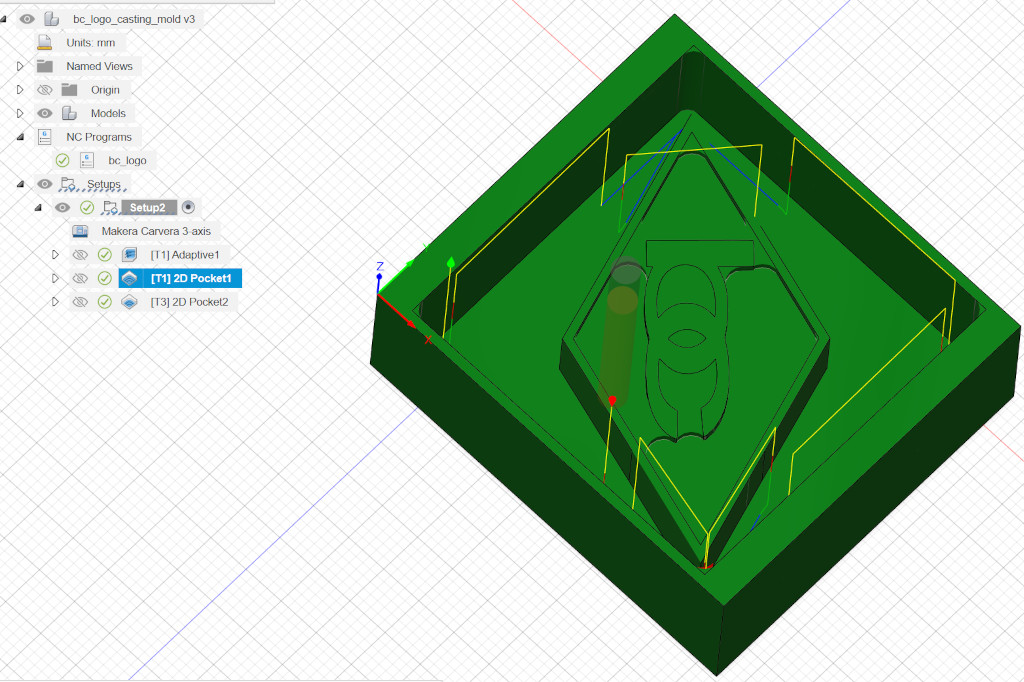
Task: Select the bc_logo_casting_mold v3 document name
Action: tap(134, 19)
